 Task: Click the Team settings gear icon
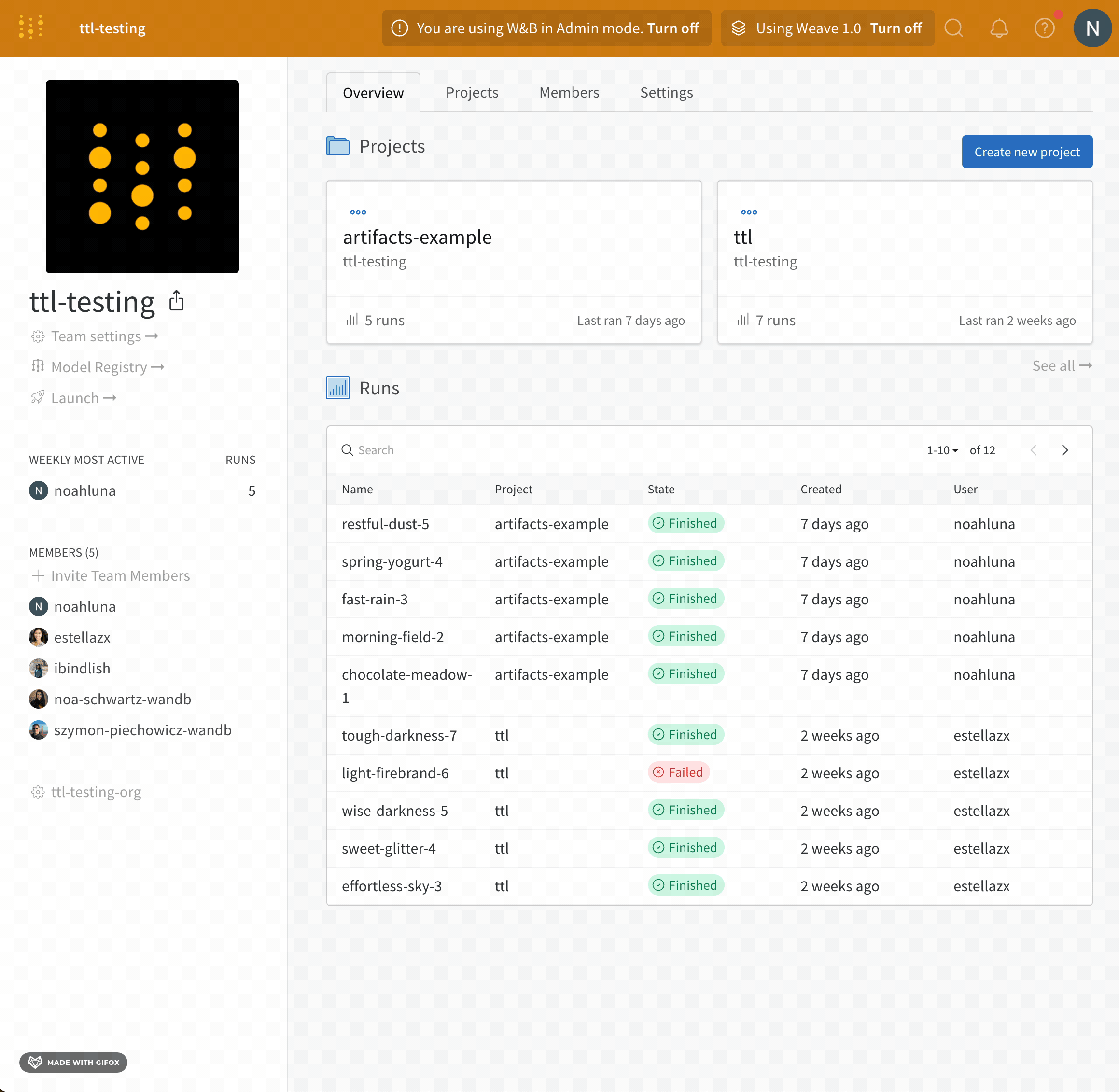pos(38,336)
